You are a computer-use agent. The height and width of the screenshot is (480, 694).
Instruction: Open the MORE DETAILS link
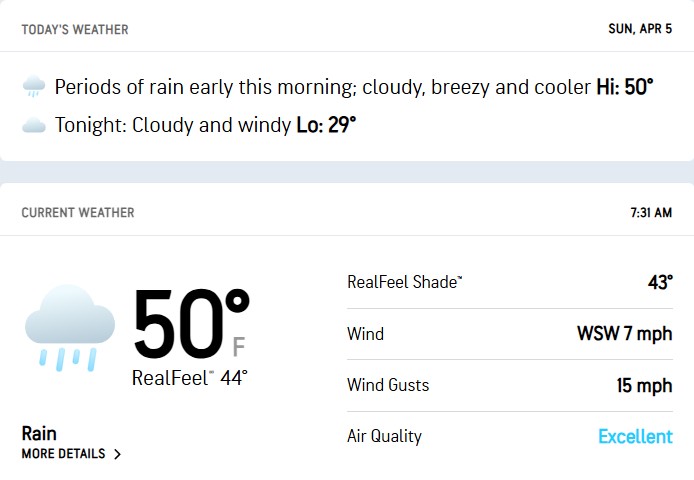(63, 454)
